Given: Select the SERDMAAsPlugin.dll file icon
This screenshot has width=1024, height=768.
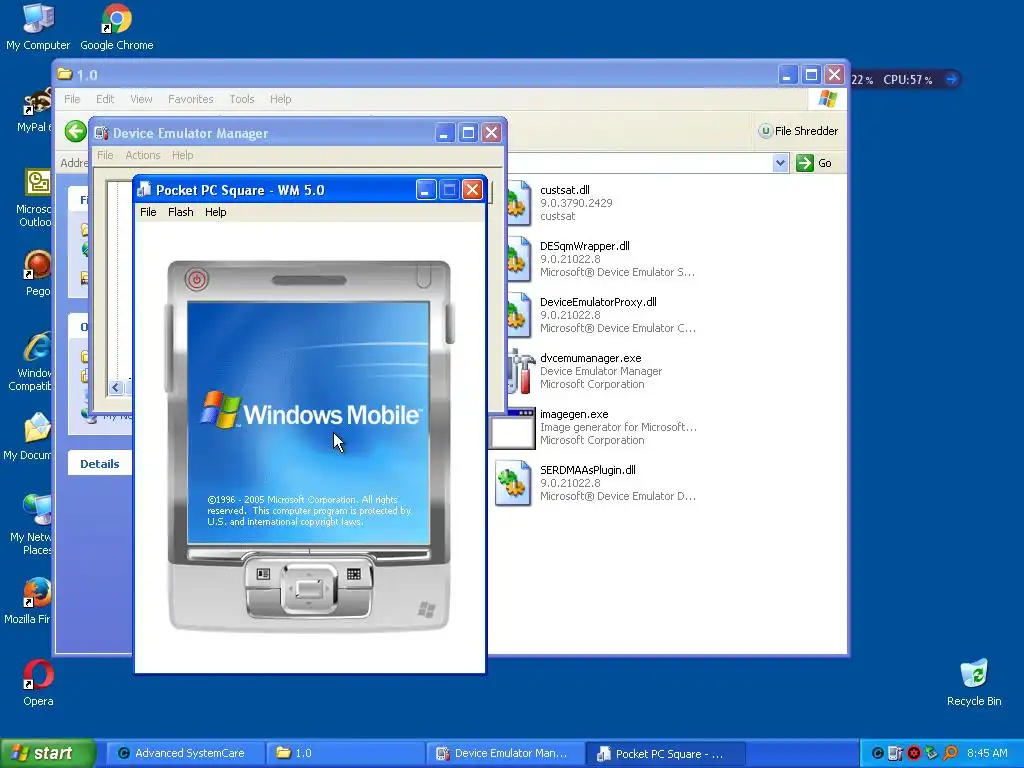Looking at the screenshot, I should [x=513, y=483].
